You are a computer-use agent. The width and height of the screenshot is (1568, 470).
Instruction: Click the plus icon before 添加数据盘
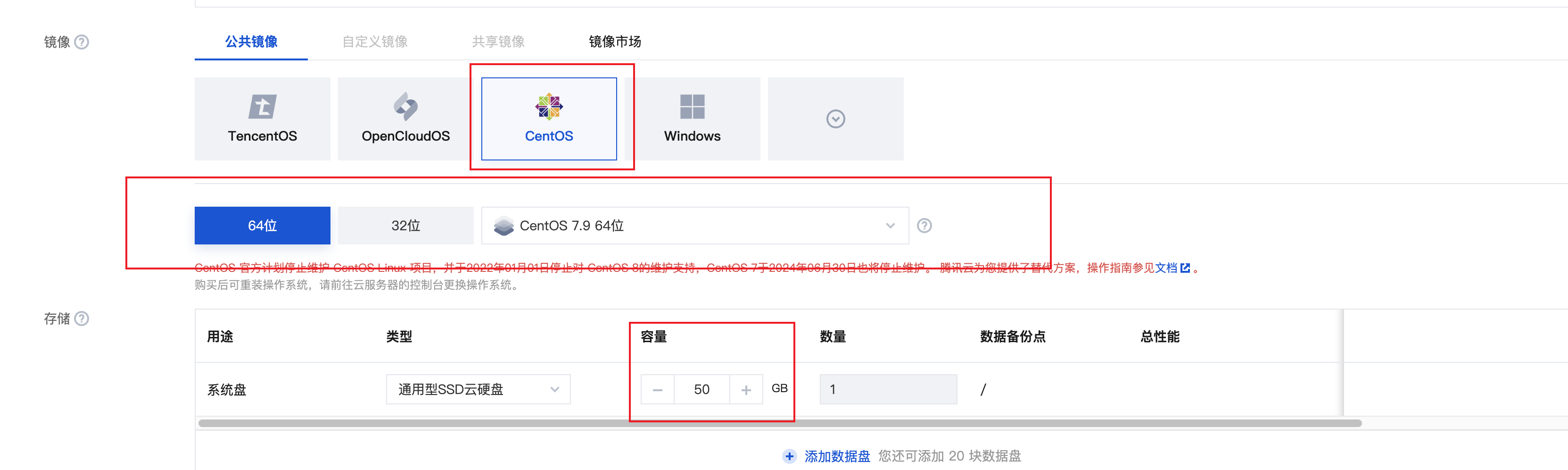(x=790, y=456)
